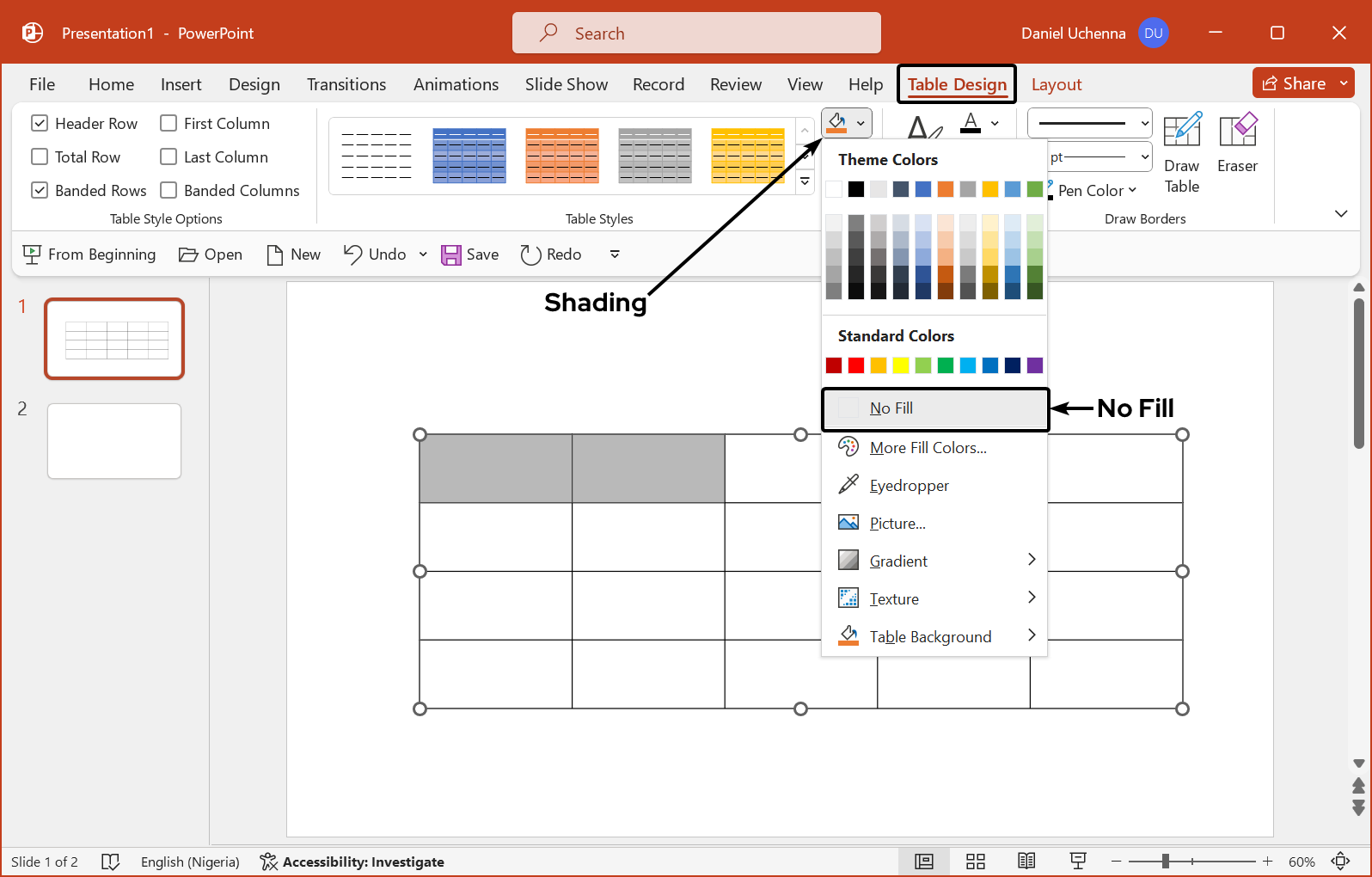Uncheck the Header Row checkbox
Viewport: 1372px width, 877px height.
pyautogui.click(x=40, y=124)
